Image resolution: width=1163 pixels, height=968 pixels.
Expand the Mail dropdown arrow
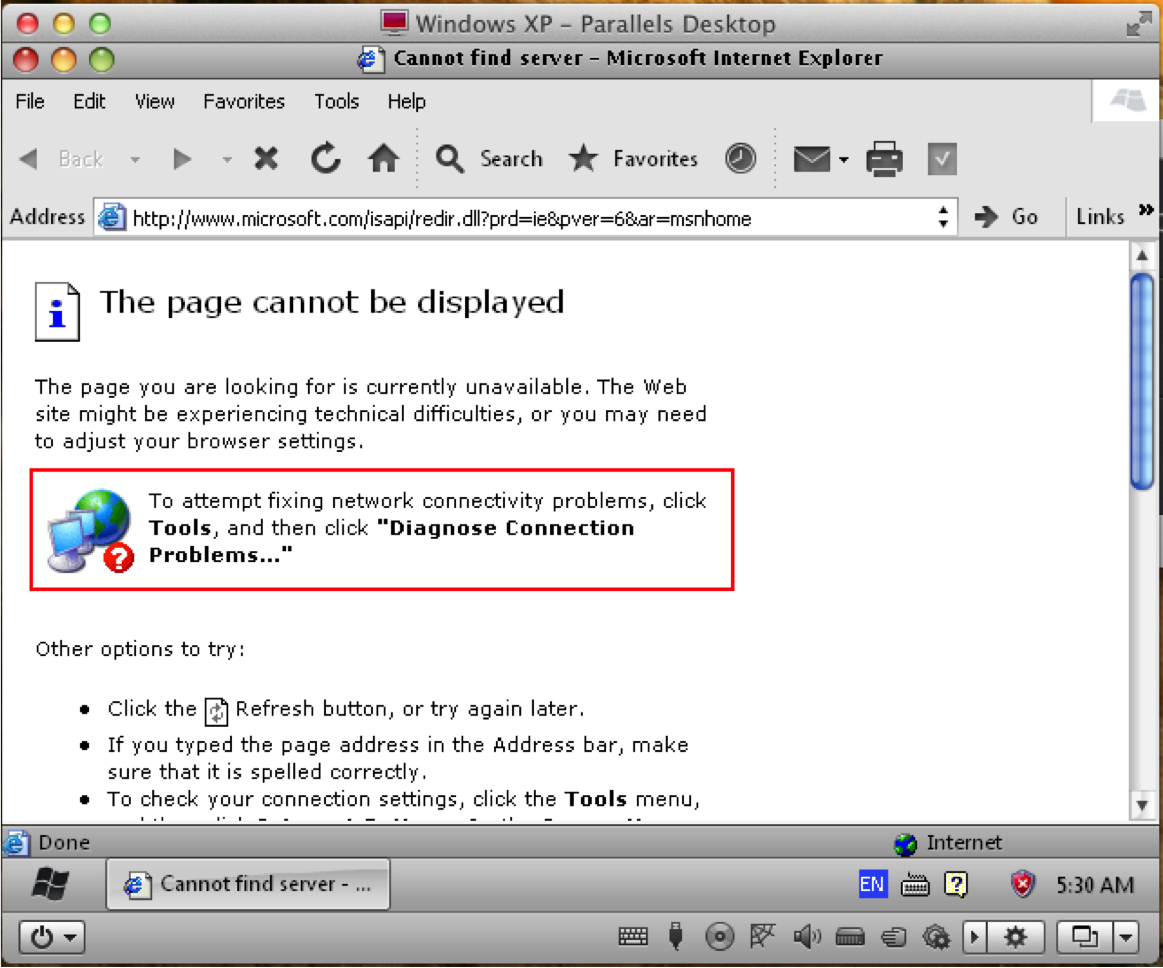[x=843, y=159]
